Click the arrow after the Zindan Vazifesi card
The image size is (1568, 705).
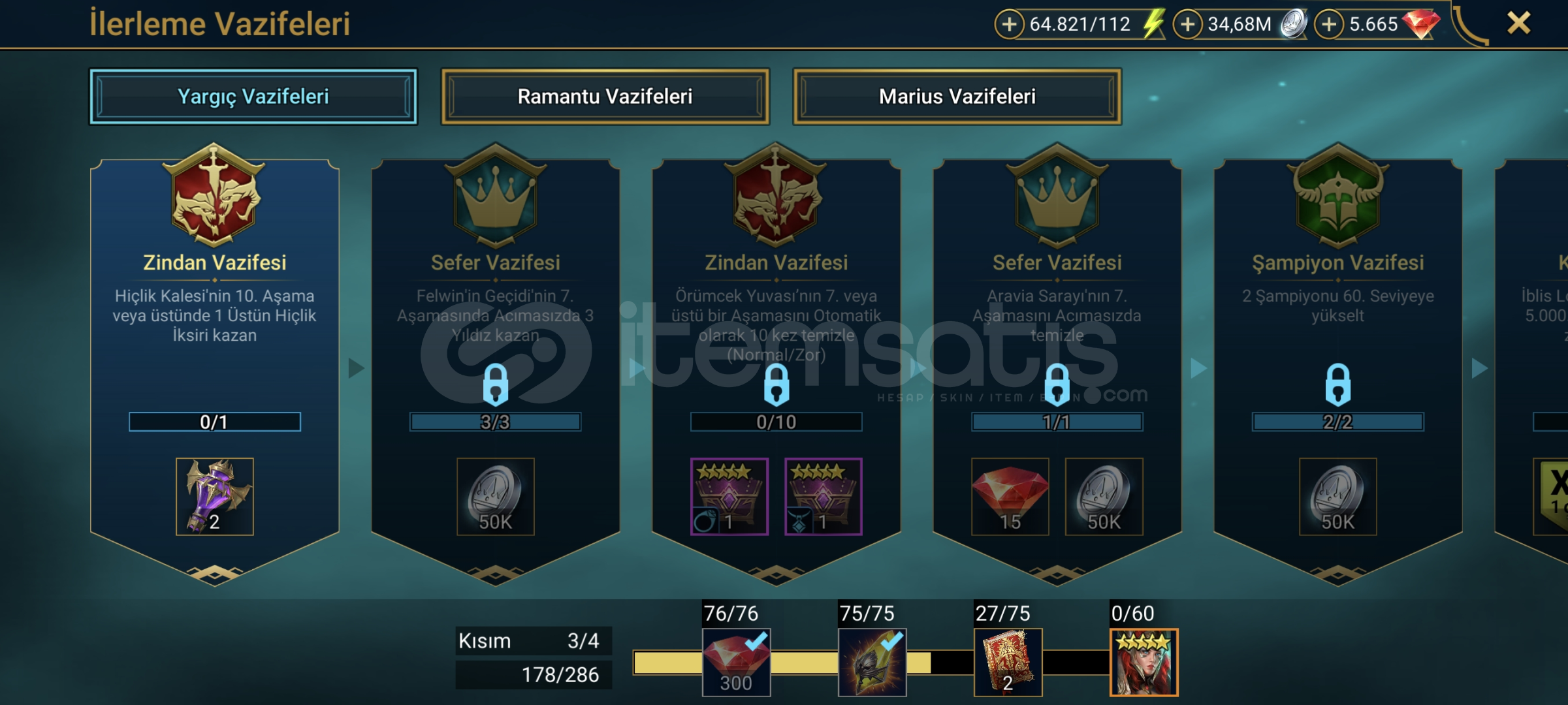[x=356, y=368]
